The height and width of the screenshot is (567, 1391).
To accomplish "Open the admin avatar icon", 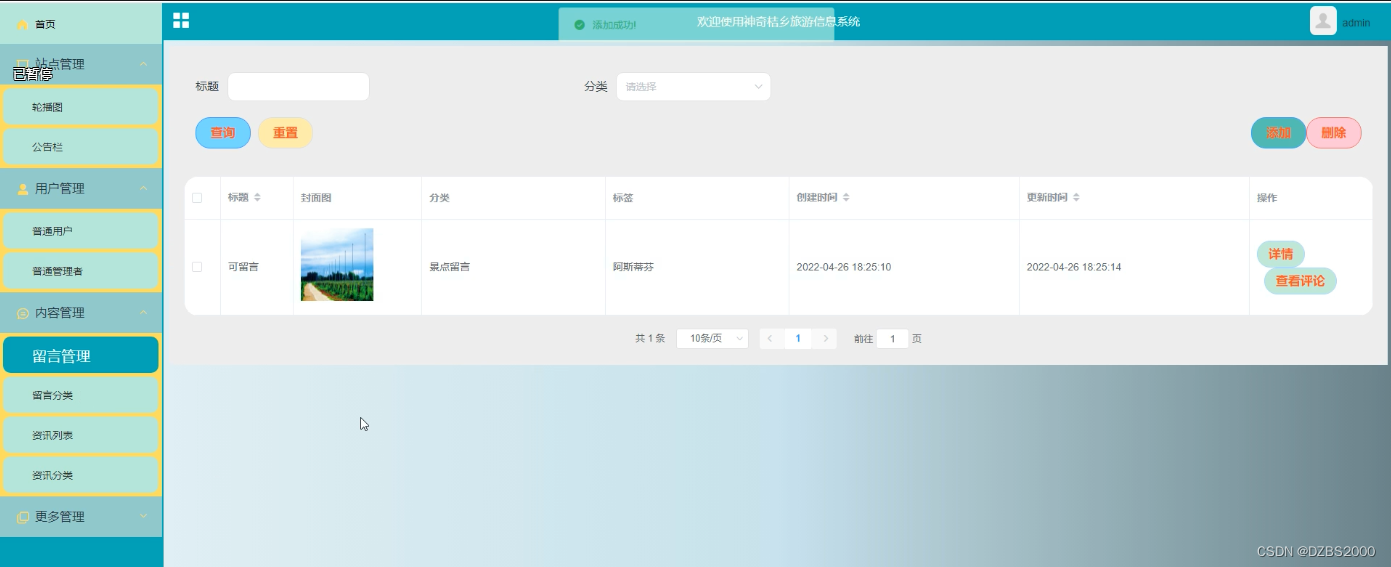I will [x=1323, y=21].
